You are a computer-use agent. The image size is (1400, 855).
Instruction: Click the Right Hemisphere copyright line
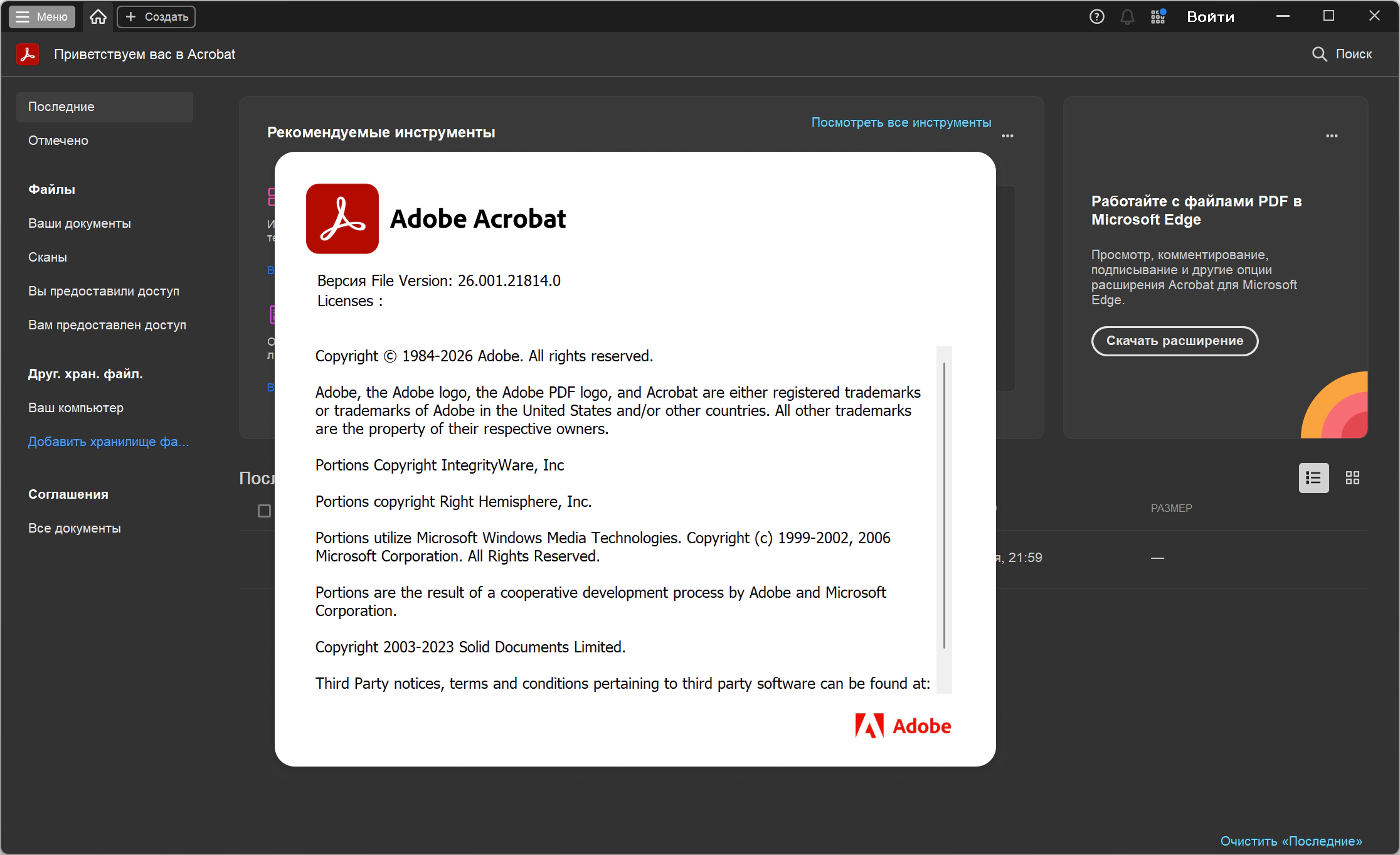click(x=453, y=501)
